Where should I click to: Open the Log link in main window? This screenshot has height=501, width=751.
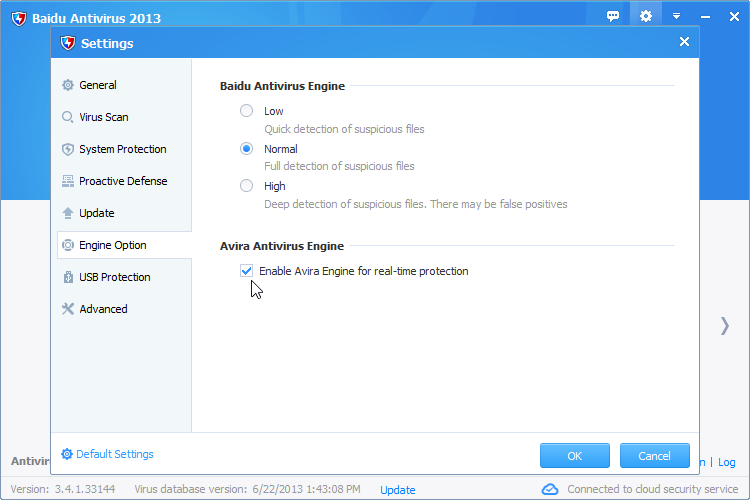click(727, 462)
